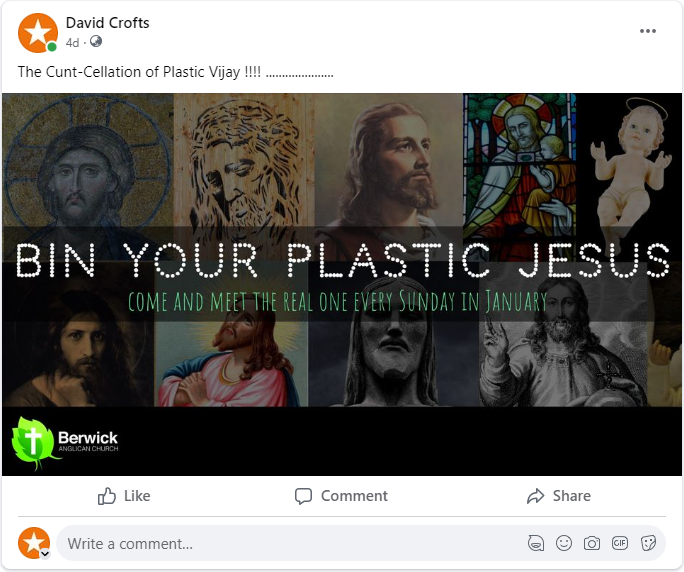Viewport: 684px width, 572px height.
Task: Click the comment author avatar beside input
Action: pyautogui.click(x=33, y=542)
